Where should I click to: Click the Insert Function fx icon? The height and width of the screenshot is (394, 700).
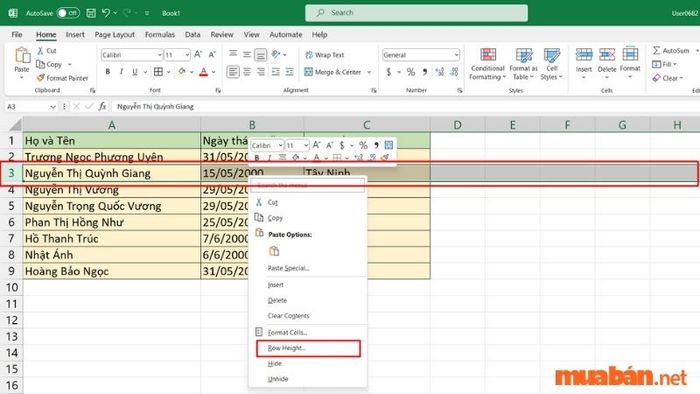[102, 106]
